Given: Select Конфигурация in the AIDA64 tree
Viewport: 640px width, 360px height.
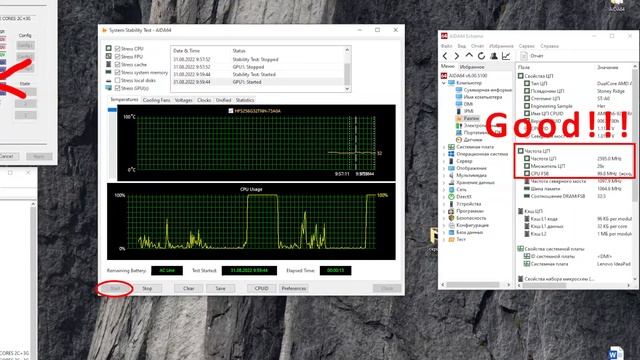Looking at the screenshot, I should click(x=468, y=225).
